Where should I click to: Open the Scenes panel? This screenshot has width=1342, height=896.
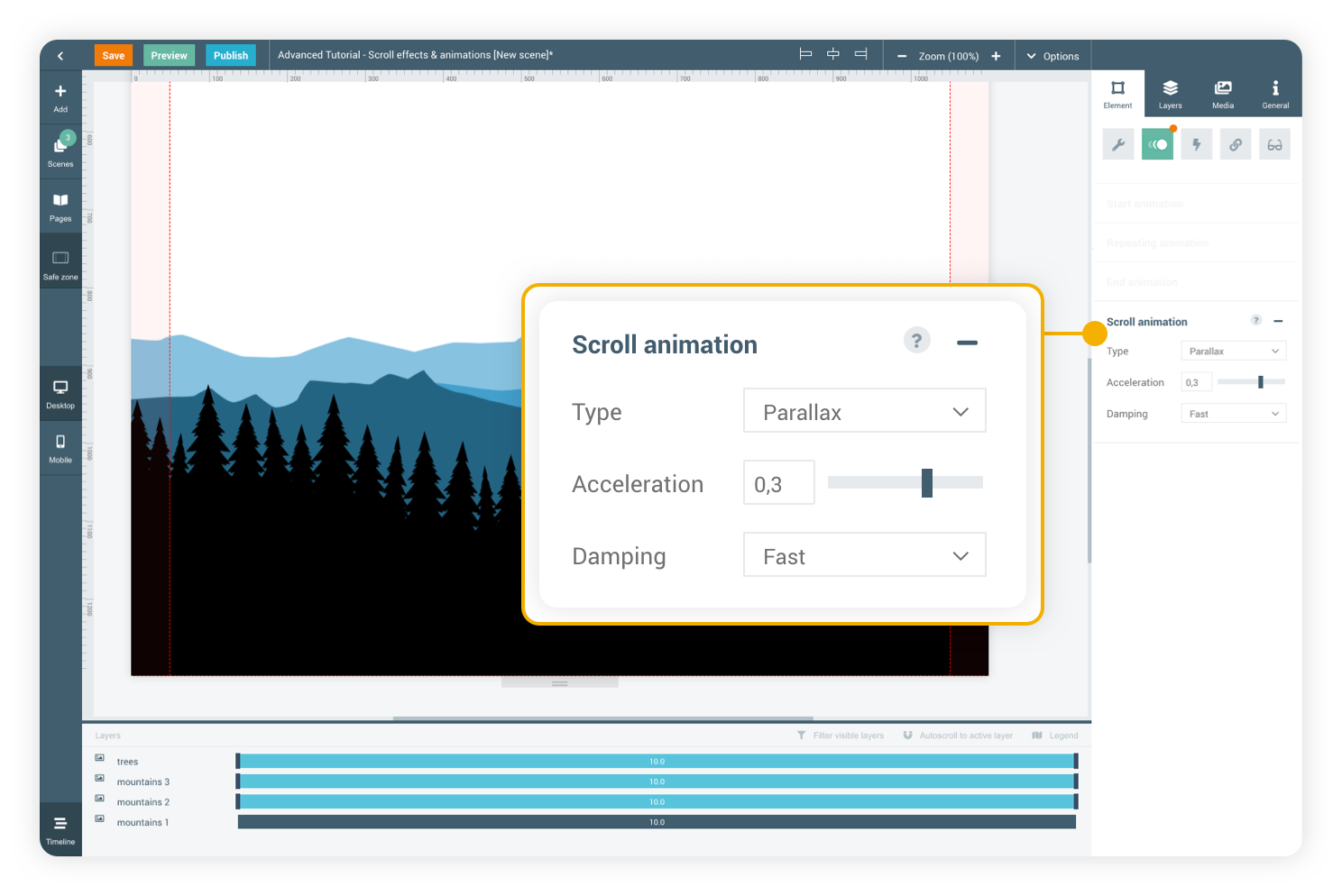(x=60, y=151)
